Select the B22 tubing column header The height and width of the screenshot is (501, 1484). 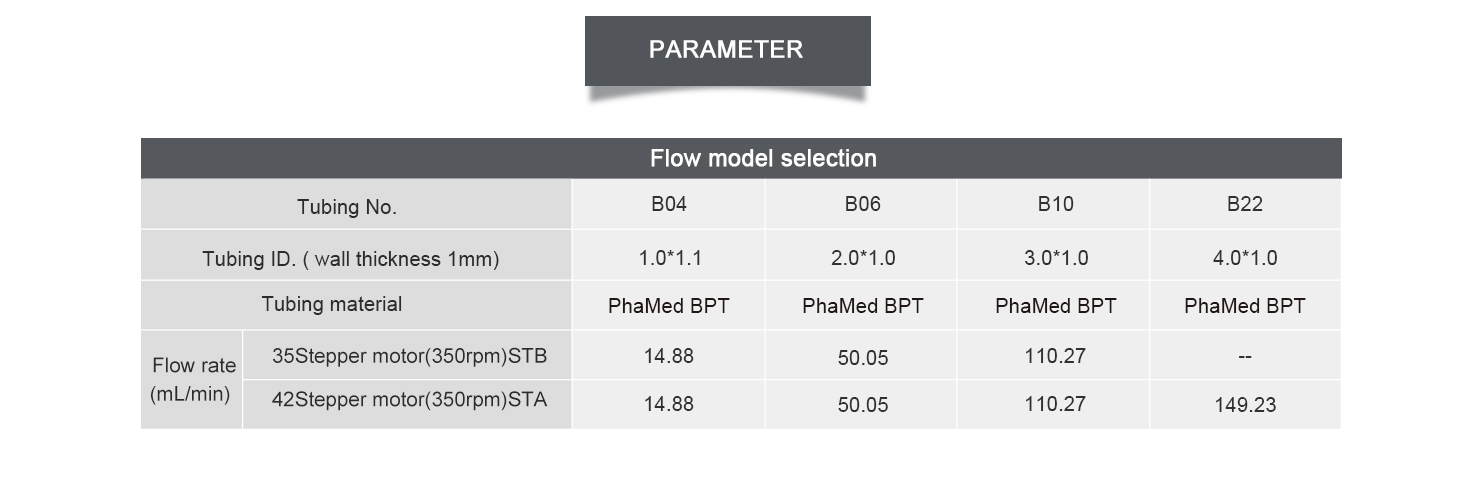click(1245, 204)
